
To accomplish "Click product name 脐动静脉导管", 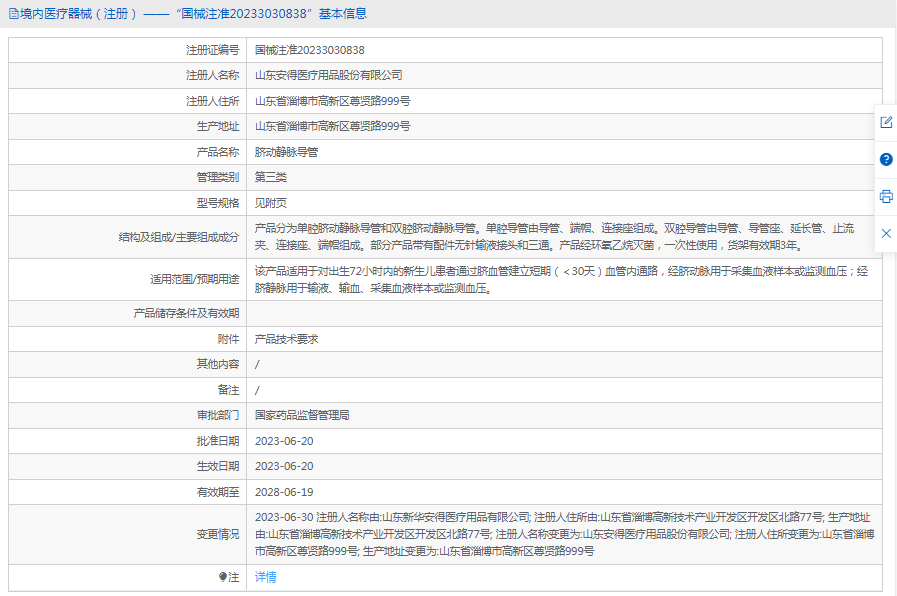I will (286, 152).
